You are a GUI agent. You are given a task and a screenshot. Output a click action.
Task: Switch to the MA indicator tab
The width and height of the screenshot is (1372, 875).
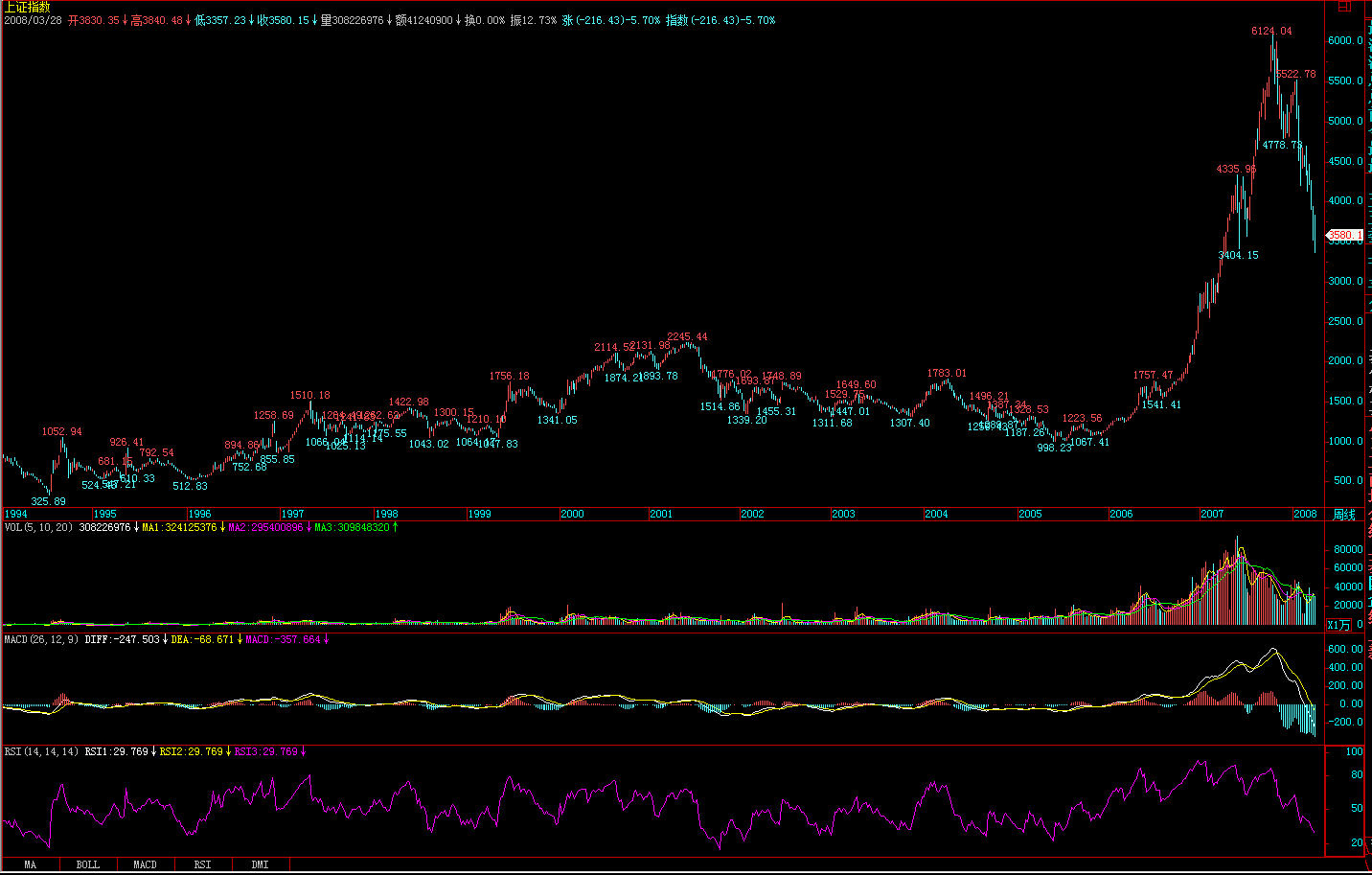(x=30, y=864)
